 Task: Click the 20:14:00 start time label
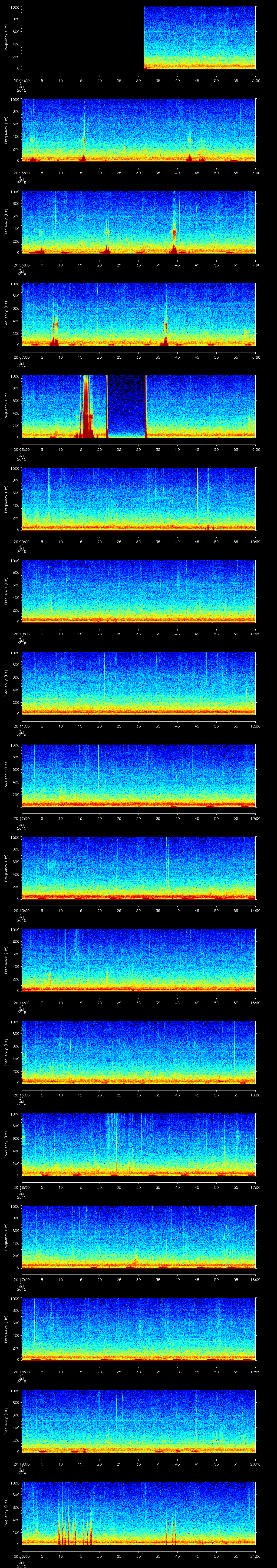pos(21,1003)
